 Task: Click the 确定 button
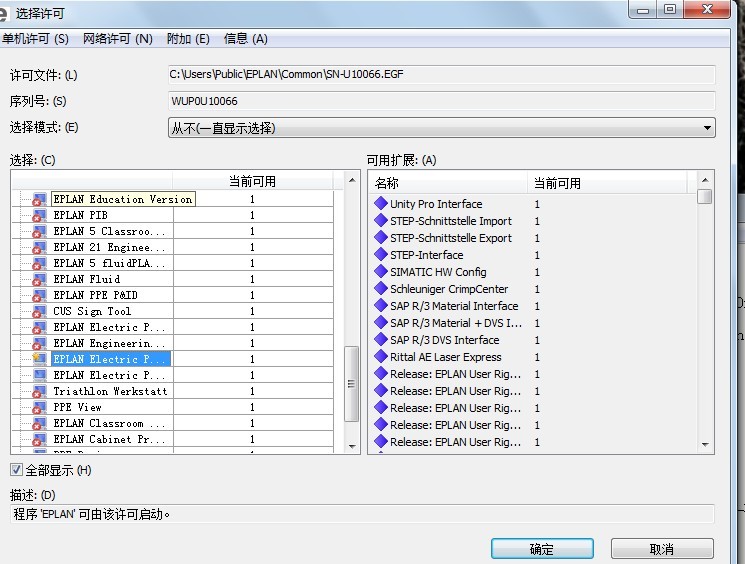click(x=541, y=549)
